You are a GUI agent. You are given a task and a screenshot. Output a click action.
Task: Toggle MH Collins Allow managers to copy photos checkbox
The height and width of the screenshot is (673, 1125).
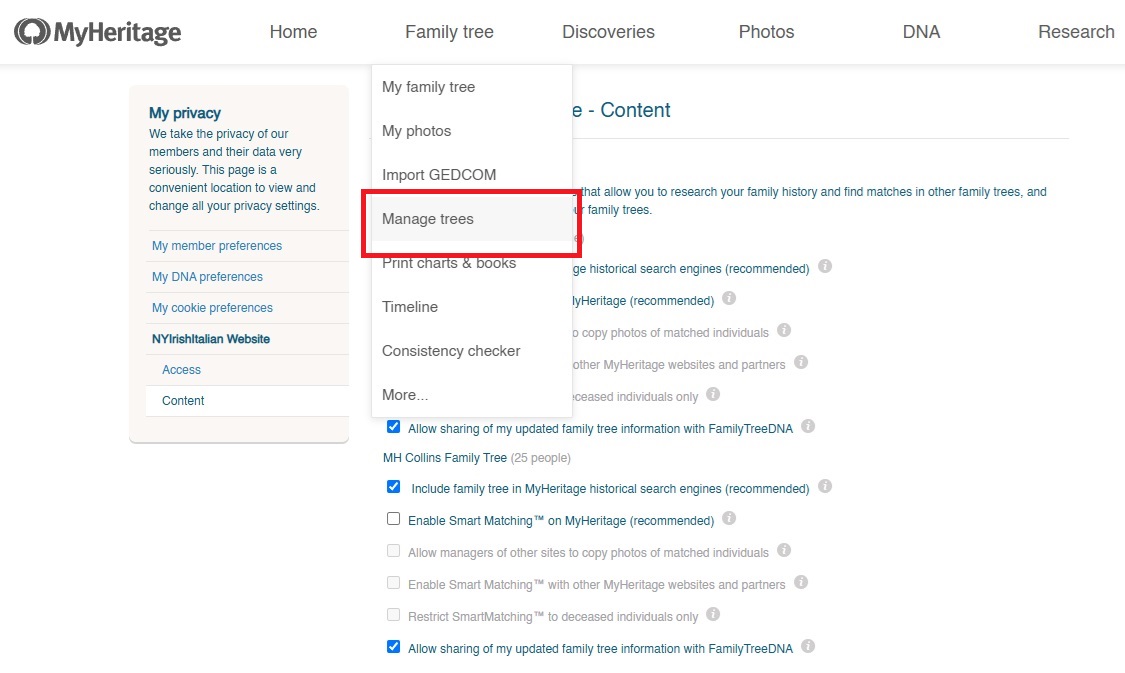click(393, 551)
